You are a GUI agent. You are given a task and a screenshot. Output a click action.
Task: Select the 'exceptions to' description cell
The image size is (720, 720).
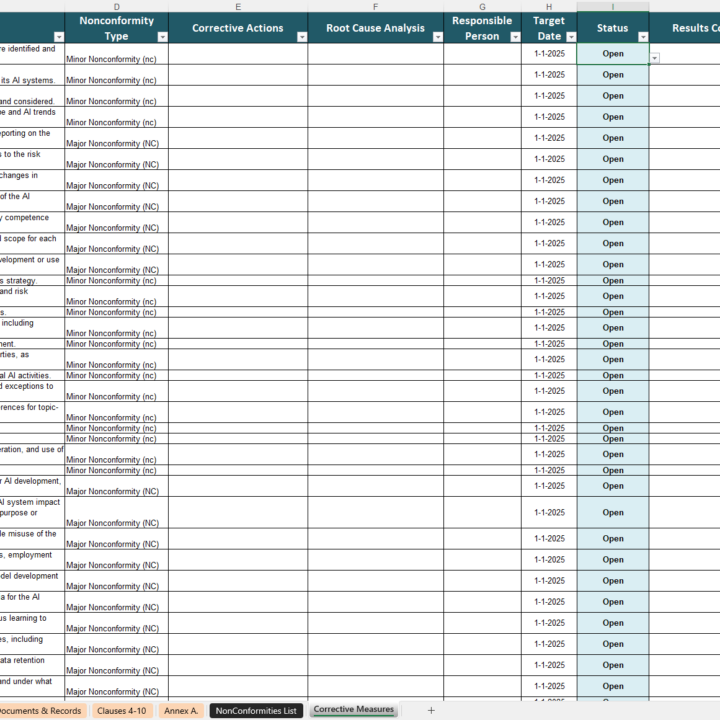coord(32,391)
